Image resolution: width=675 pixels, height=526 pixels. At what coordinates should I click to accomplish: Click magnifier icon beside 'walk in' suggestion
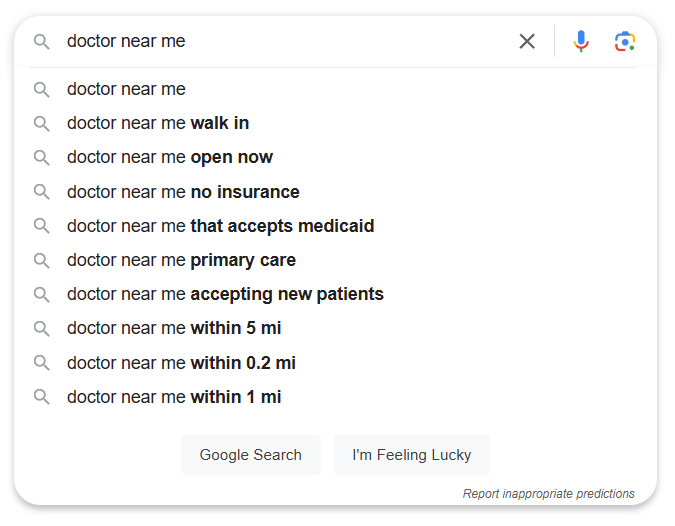[x=42, y=124]
